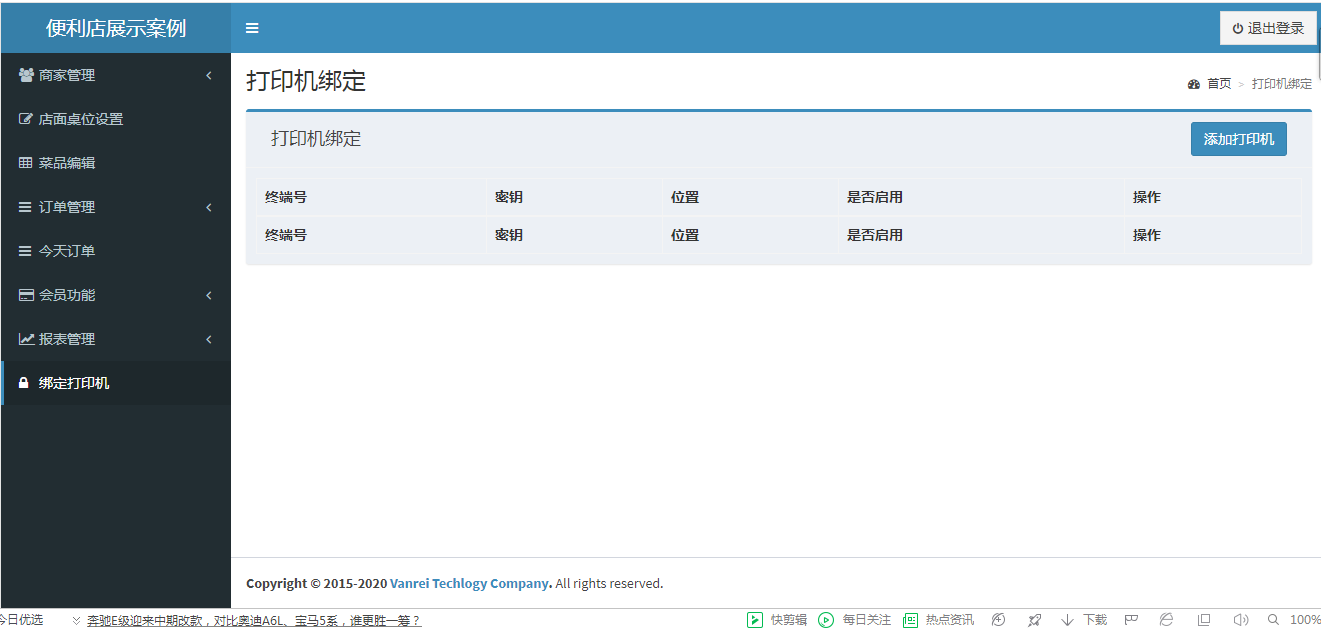The width and height of the screenshot is (1321, 632).
Task: Click the 添加打印机 button
Action: click(1238, 139)
